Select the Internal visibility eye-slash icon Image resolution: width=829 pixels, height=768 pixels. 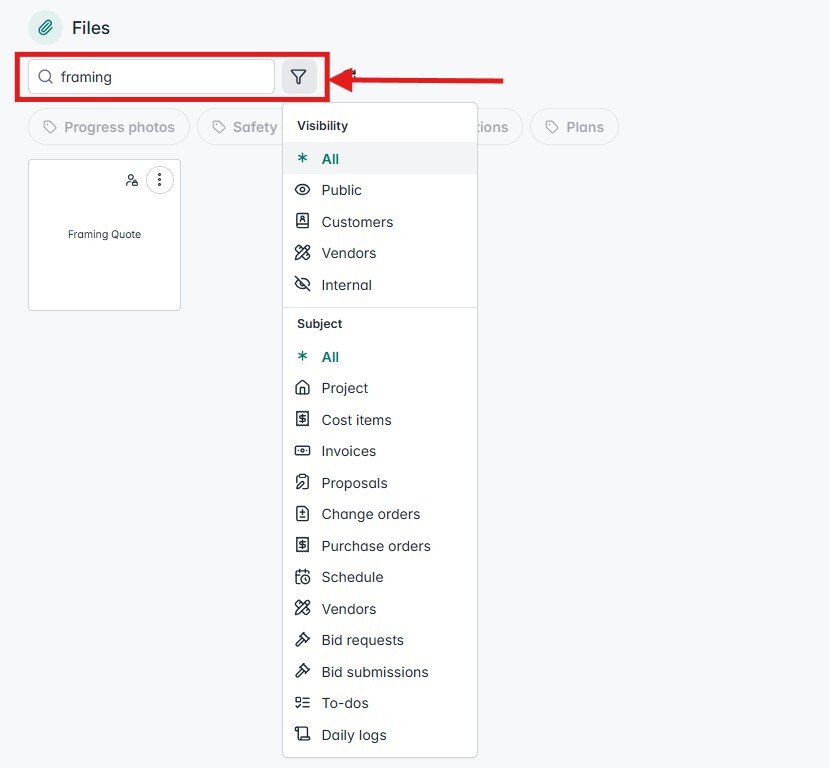[x=302, y=284]
